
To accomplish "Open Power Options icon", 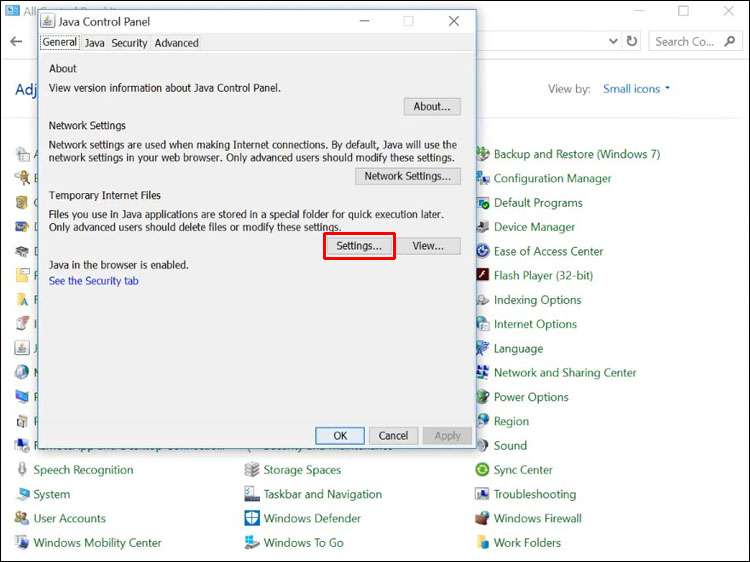I will tap(483, 397).
